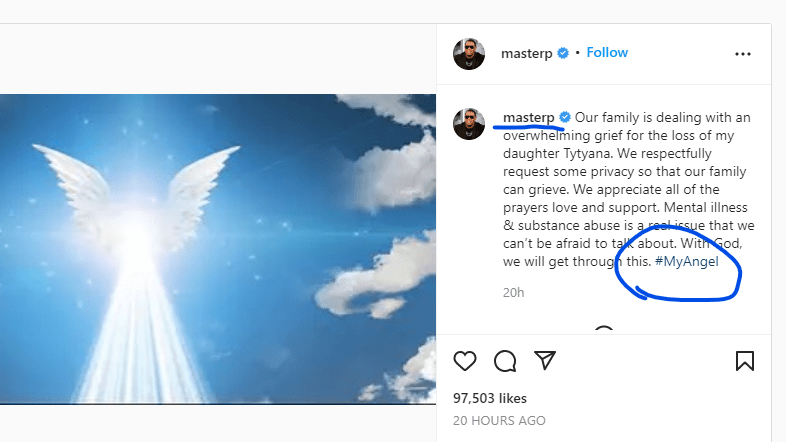Open the three-dot more options menu
This screenshot has height=442, width=786.
742,54
